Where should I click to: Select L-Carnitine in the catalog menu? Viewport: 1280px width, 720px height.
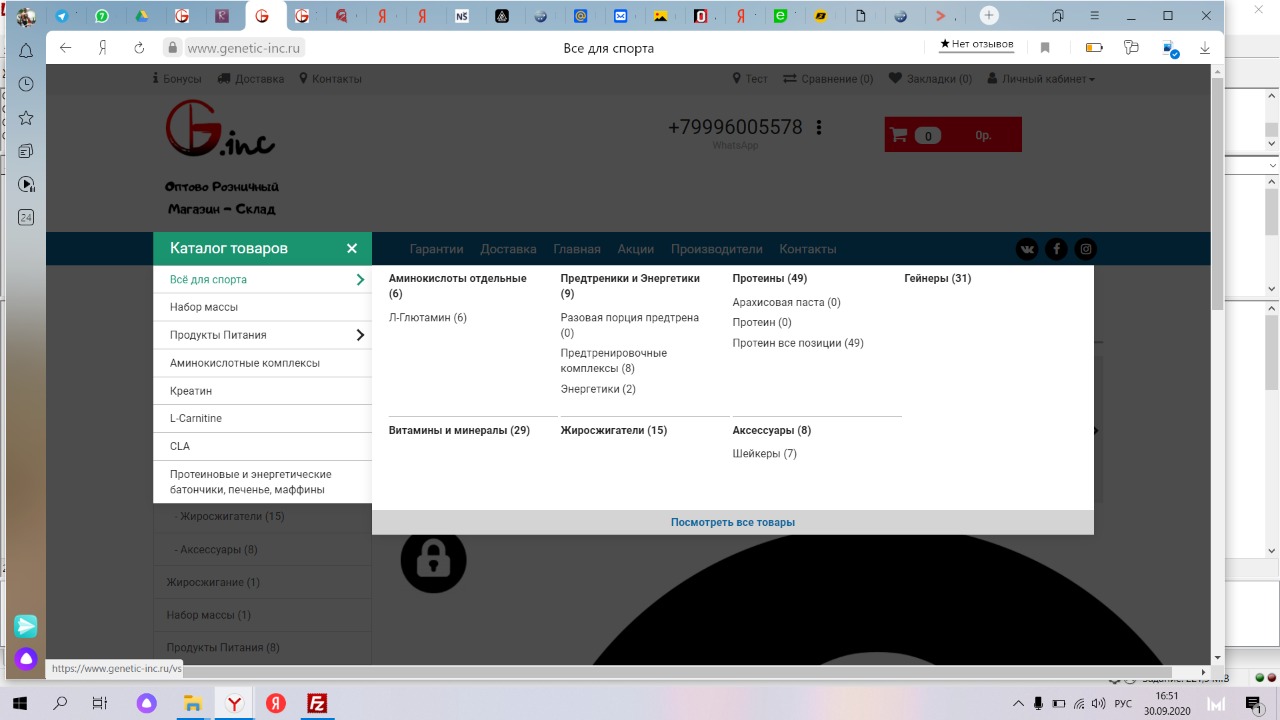click(x=262, y=419)
